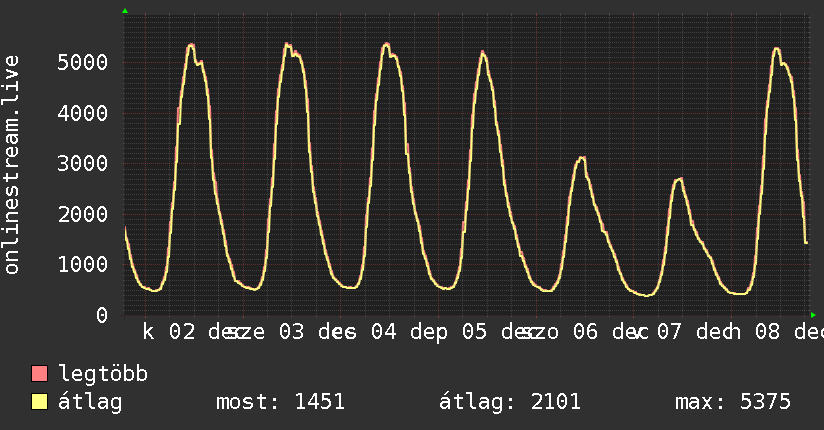
Task: Click the yellow átlag legend swatch
Action: (x=39, y=401)
